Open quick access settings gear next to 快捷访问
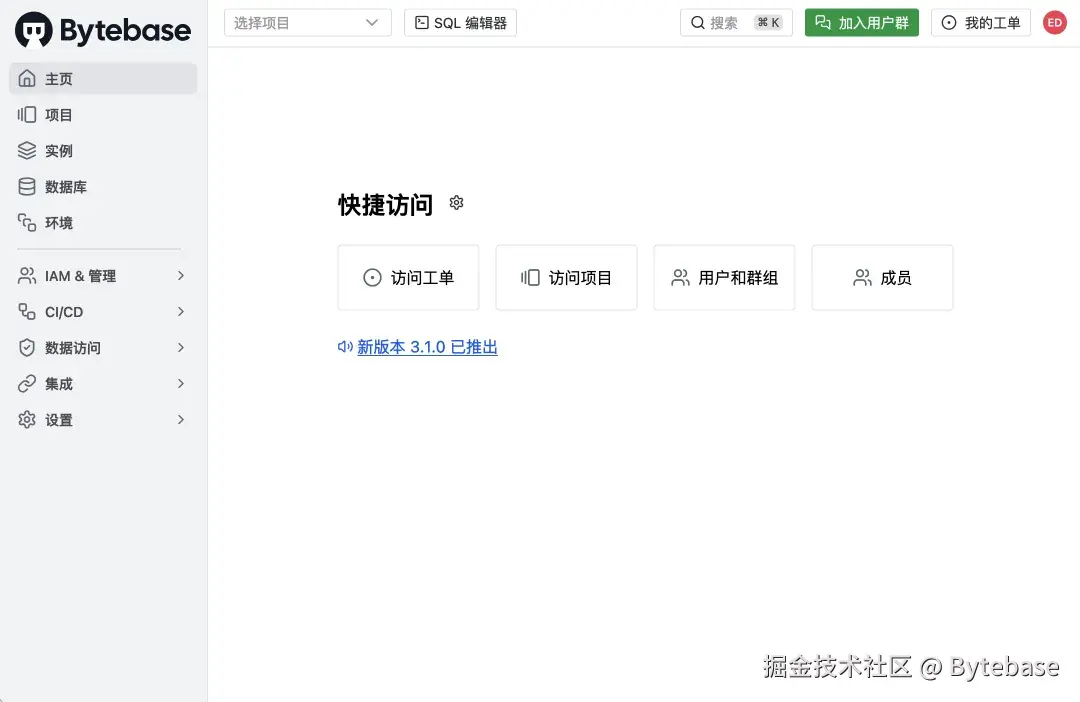The image size is (1080, 702). (456, 202)
